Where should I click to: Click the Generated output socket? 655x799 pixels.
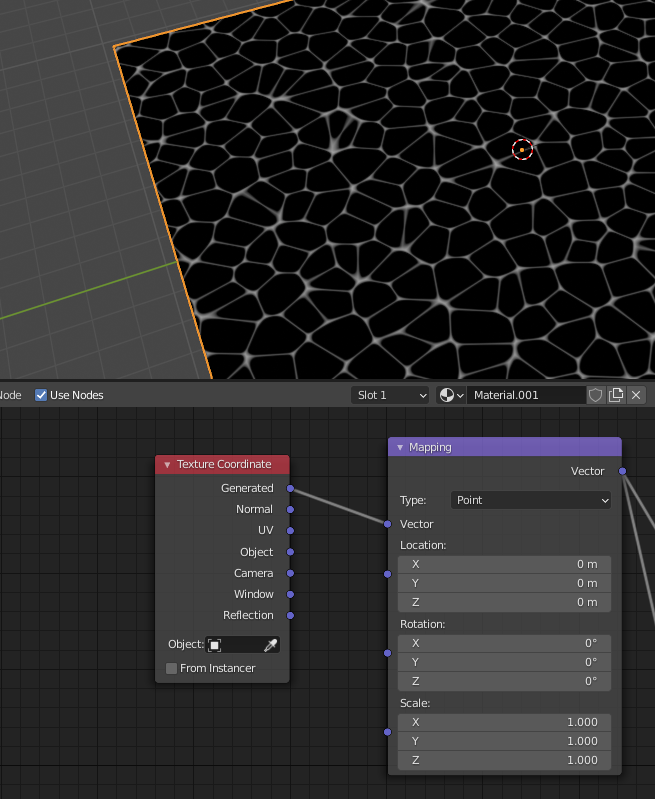[290, 488]
